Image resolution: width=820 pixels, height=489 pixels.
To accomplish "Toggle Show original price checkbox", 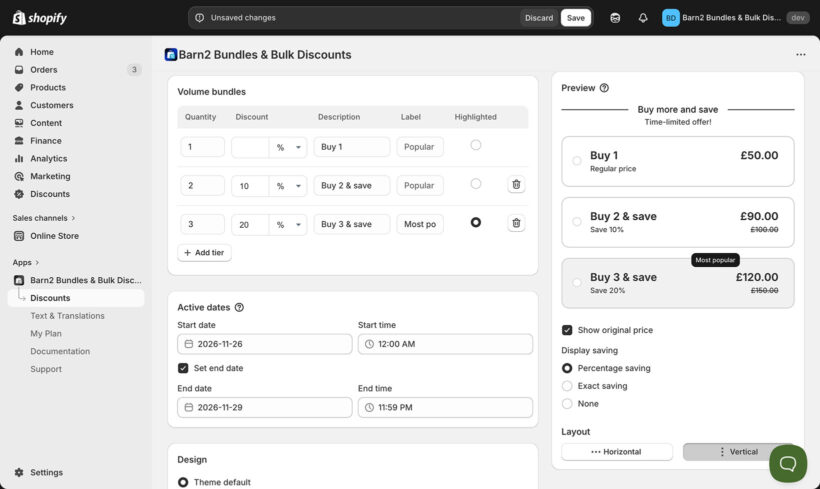I will click(x=567, y=330).
